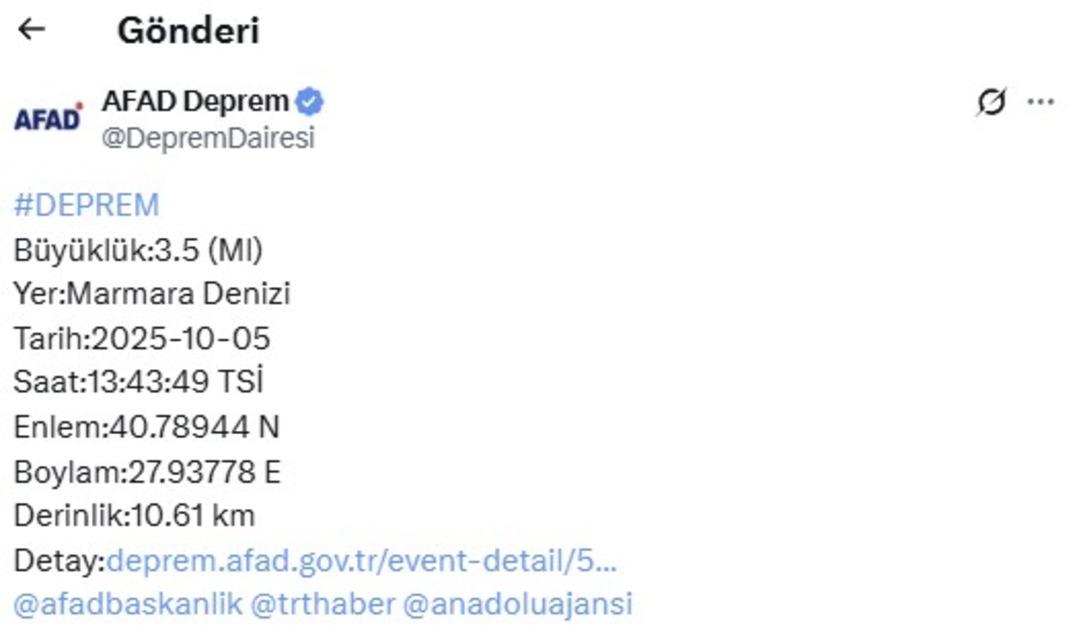Open the AFAD Deprem display name

pyautogui.click(x=195, y=101)
